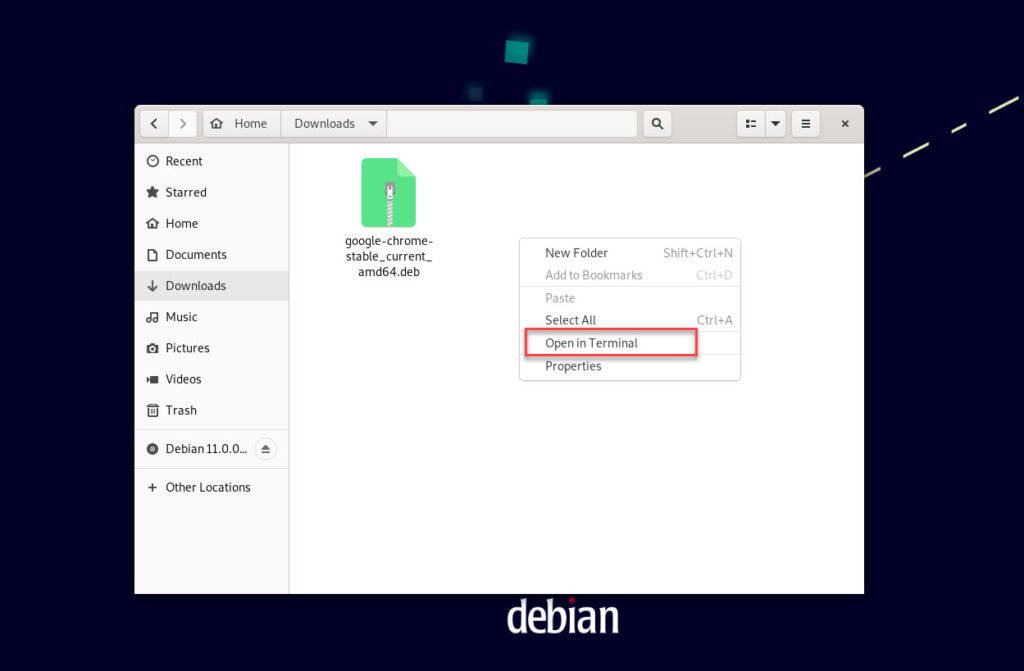
Task: Expand the view options dropdown arrow
Action: [775, 123]
